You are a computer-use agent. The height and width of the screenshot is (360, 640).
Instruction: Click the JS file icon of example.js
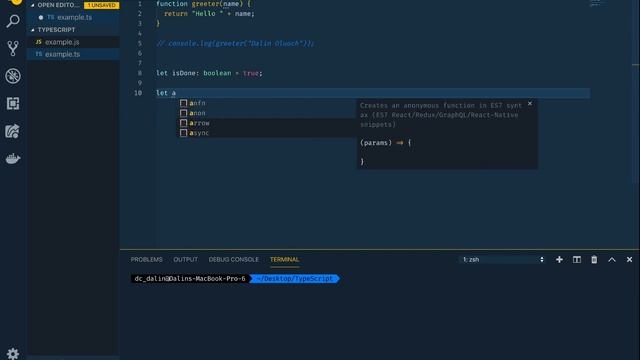pyautogui.click(x=38, y=42)
